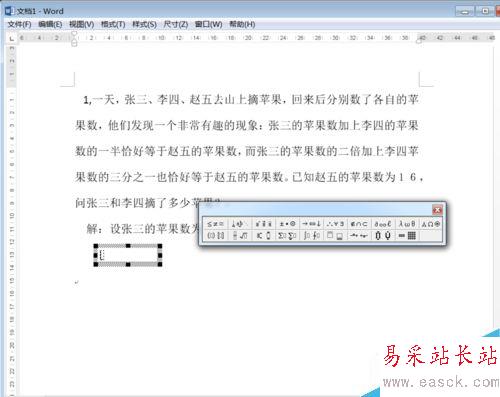Open the 格式(T) menu
The width and height of the screenshot is (500, 397).
point(113,24)
